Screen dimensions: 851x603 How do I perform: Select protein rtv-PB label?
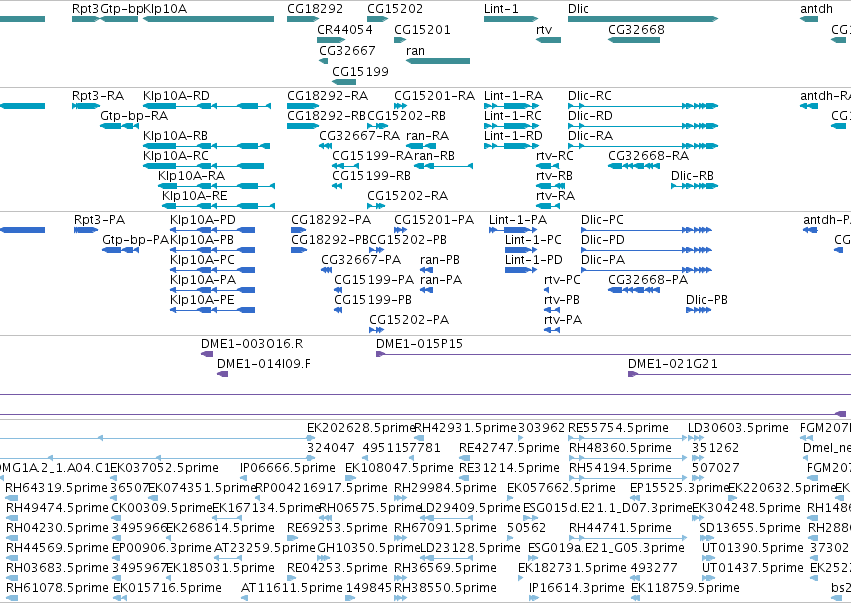pyautogui.click(x=562, y=300)
